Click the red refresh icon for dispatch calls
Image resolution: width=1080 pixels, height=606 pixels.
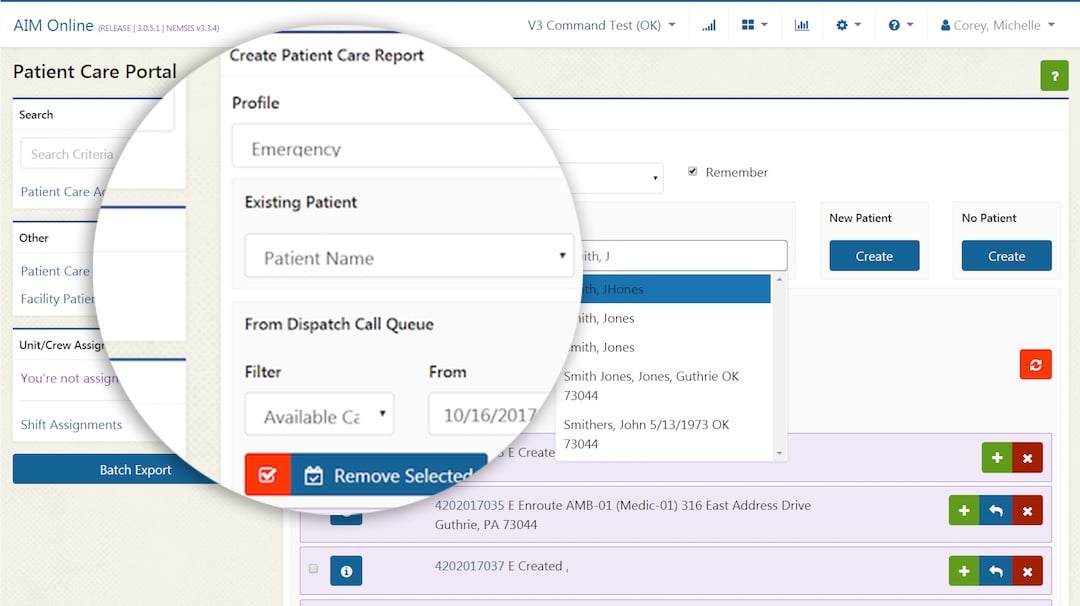click(x=1035, y=364)
